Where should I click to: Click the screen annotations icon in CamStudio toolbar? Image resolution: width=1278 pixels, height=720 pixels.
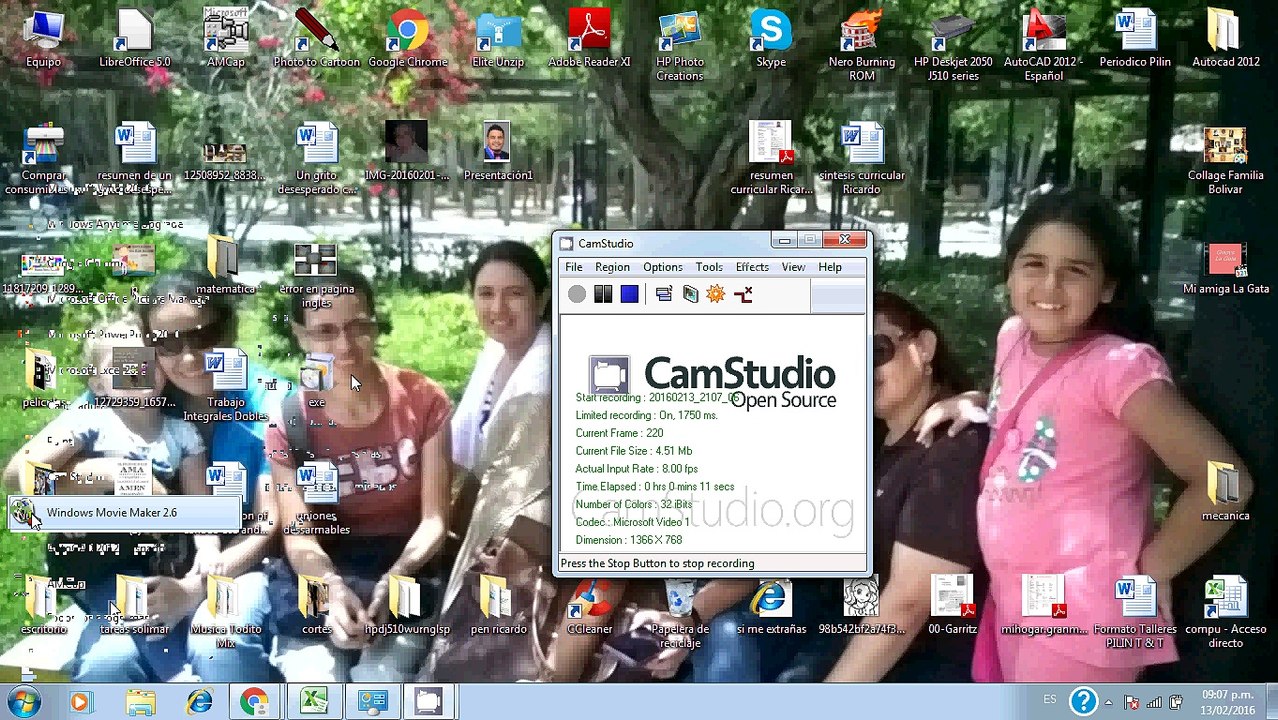coord(690,294)
